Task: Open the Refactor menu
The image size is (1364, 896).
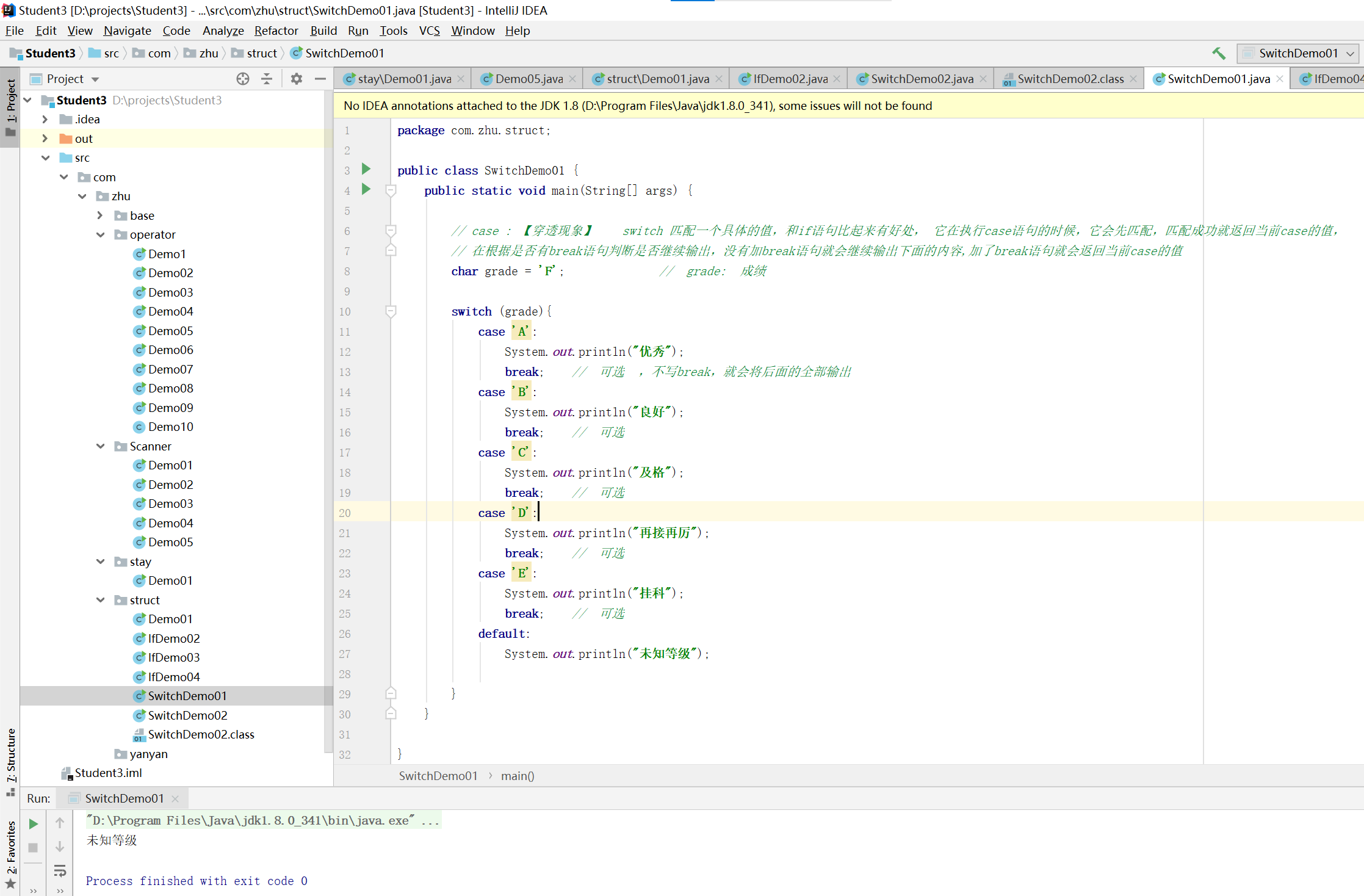Action: coord(276,31)
